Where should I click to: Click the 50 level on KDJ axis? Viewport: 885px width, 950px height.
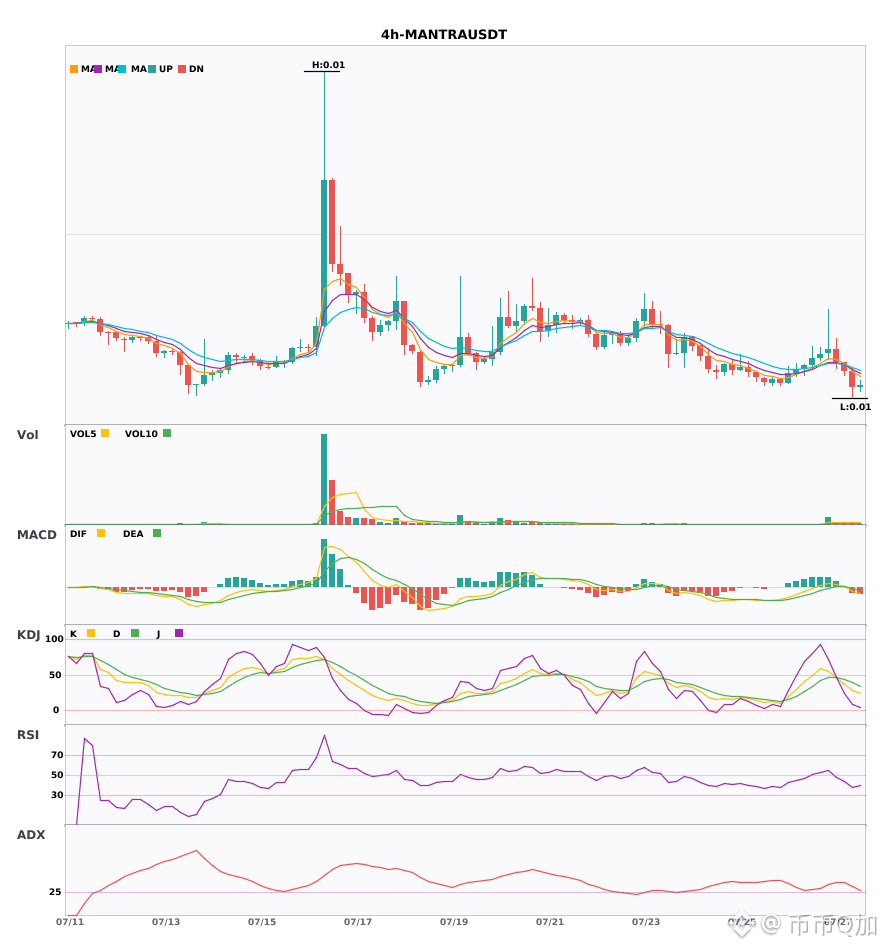pyautogui.click(x=56, y=675)
